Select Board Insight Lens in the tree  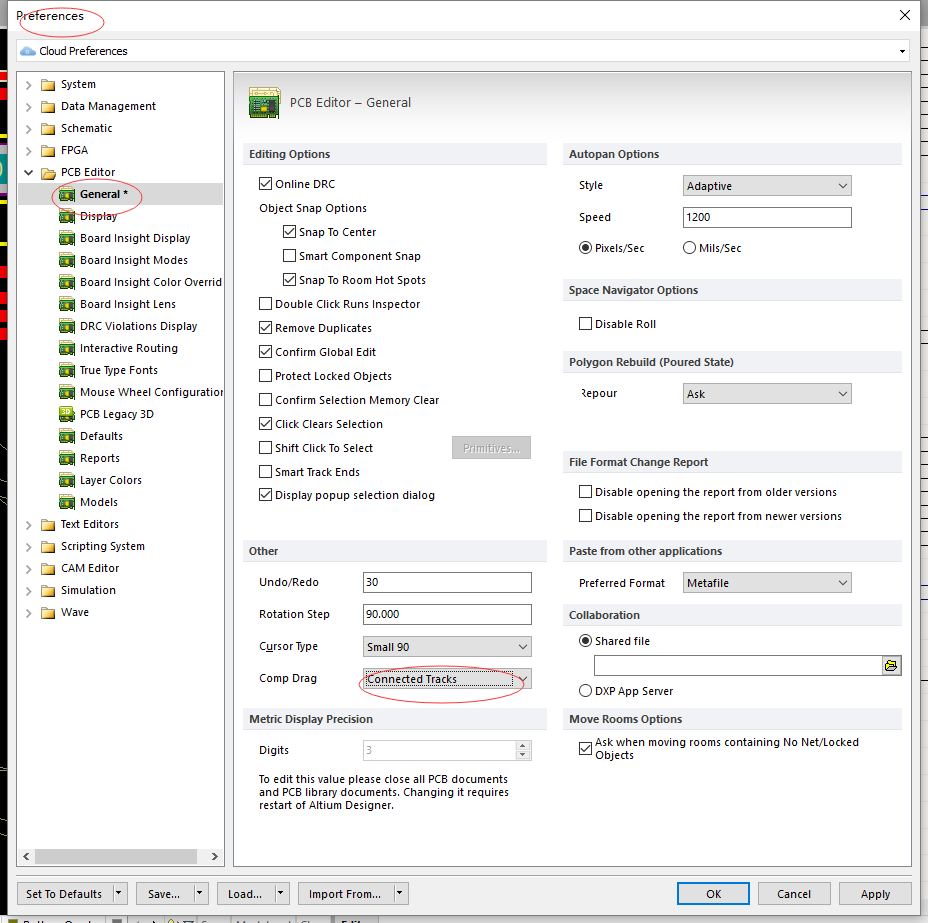(x=128, y=304)
